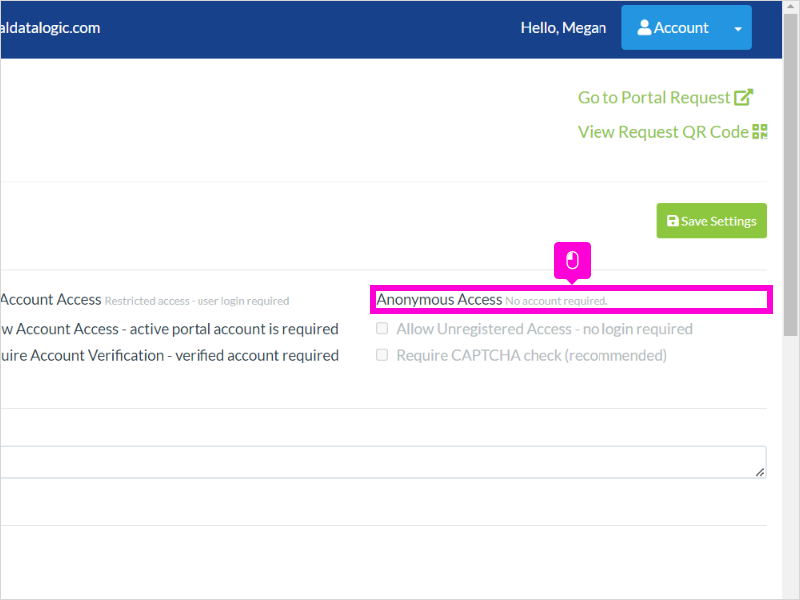Click the vertical scrollbar thumb

click(790, 174)
